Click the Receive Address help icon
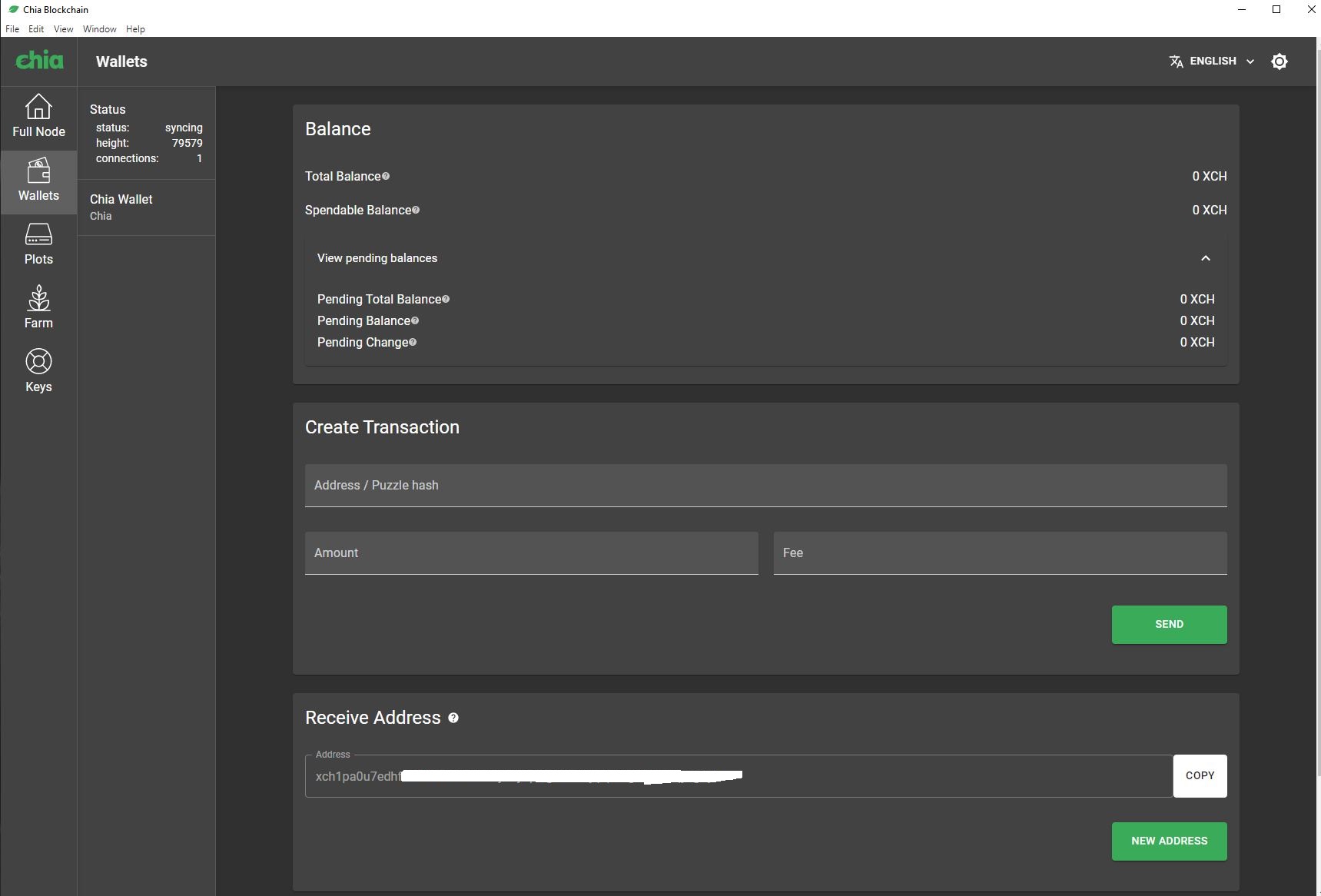 click(x=453, y=718)
